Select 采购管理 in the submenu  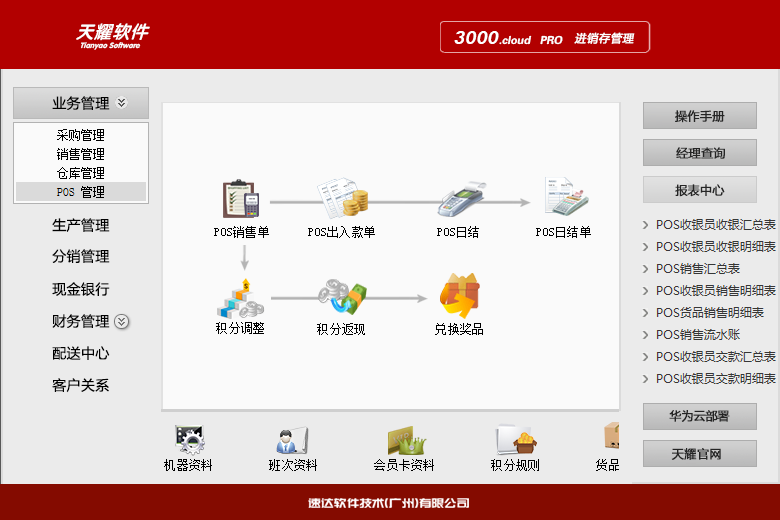point(81,135)
